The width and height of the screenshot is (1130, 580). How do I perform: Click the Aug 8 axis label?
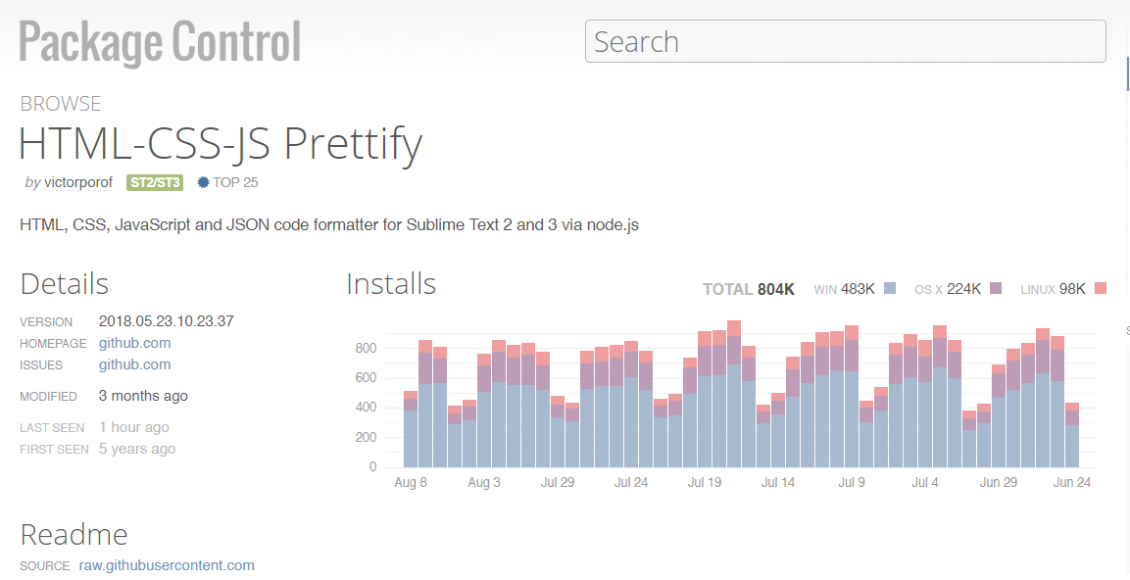click(x=410, y=481)
